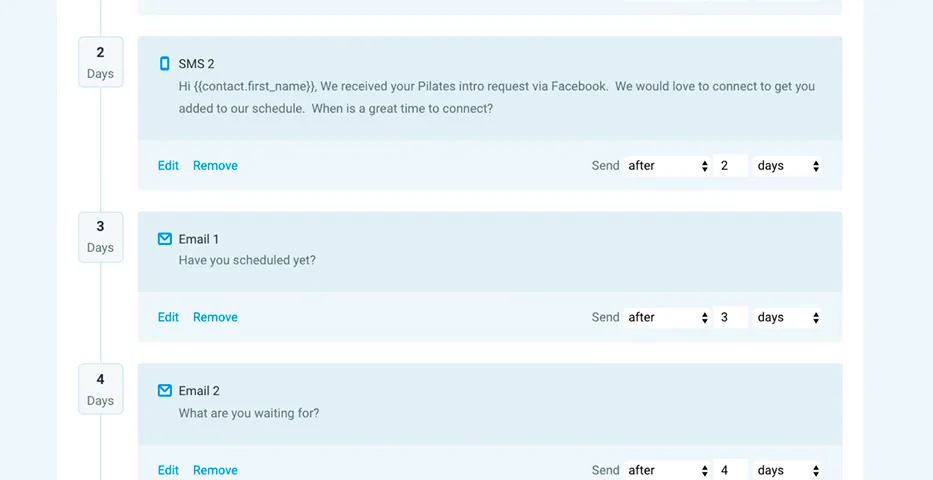Remove the Email 1 step
Image resolution: width=933 pixels, height=480 pixels.
pyautogui.click(x=215, y=318)
